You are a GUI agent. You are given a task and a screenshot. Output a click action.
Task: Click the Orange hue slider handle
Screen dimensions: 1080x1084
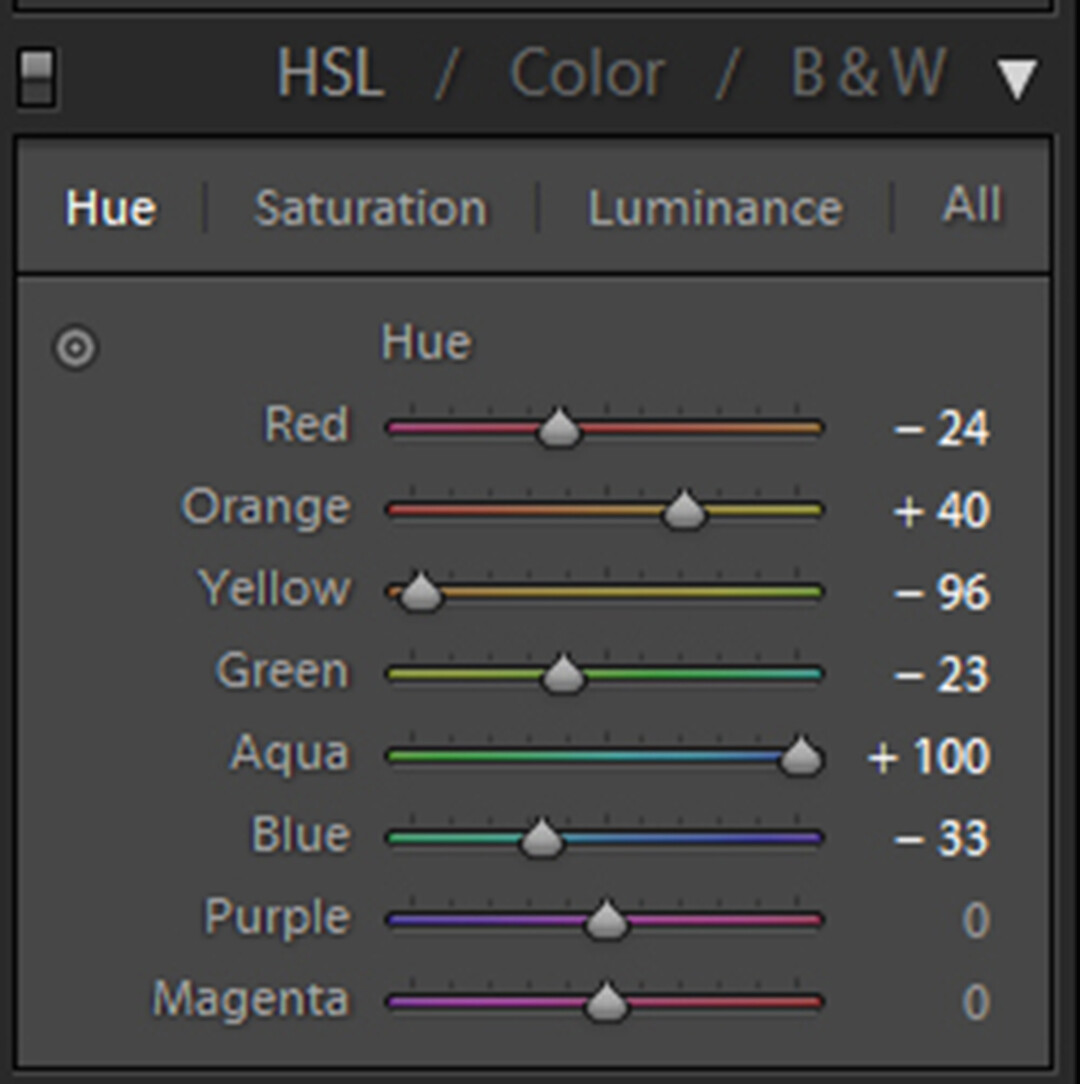[684, 510]
